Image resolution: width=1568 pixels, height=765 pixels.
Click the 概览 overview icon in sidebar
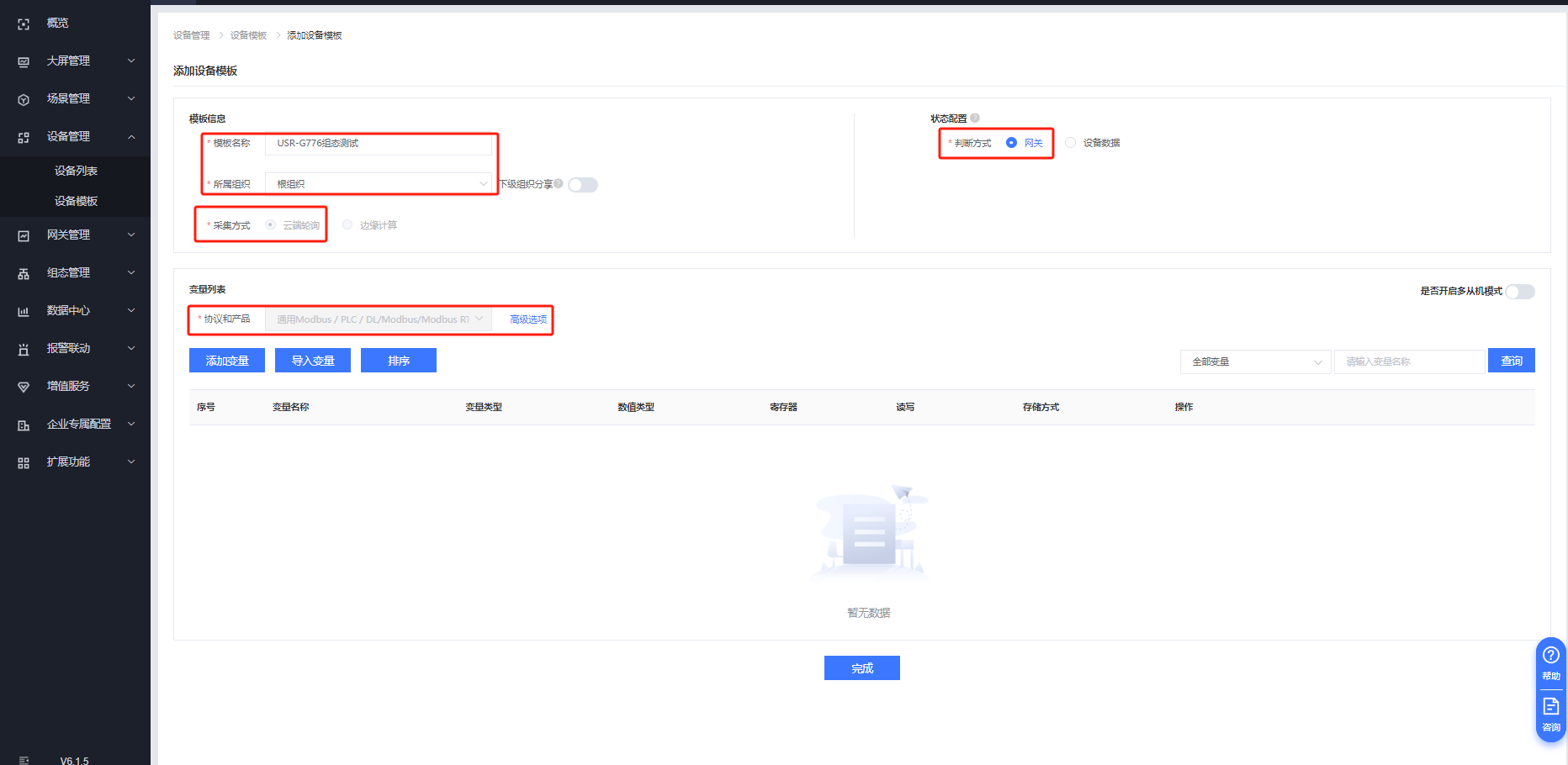coord(24,24)
